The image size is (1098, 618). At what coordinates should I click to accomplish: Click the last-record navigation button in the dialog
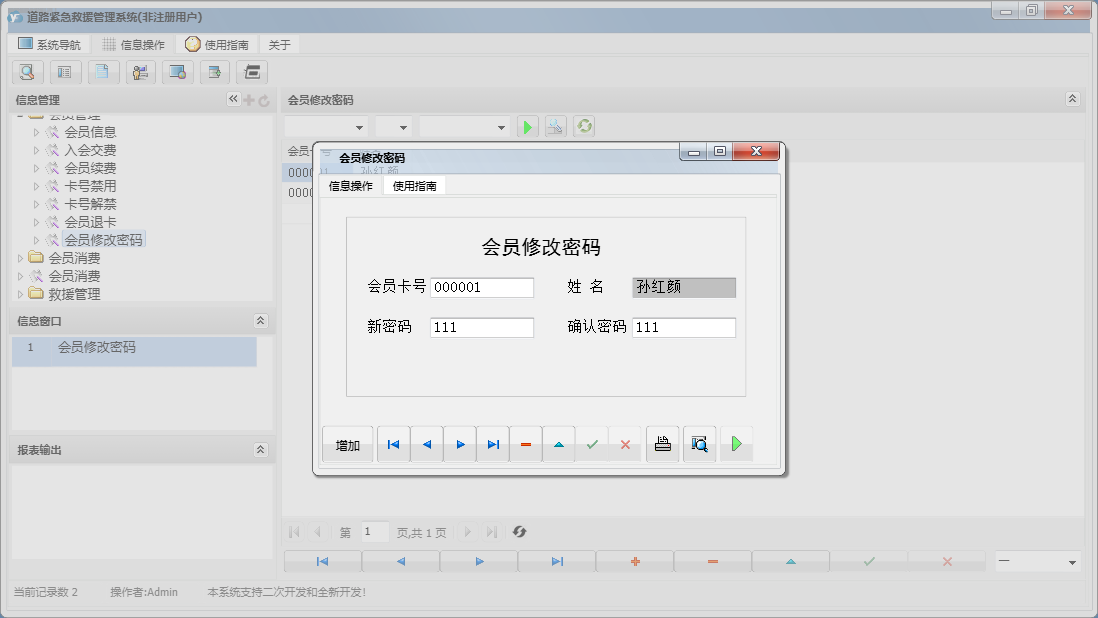click(x=492, y=444)
